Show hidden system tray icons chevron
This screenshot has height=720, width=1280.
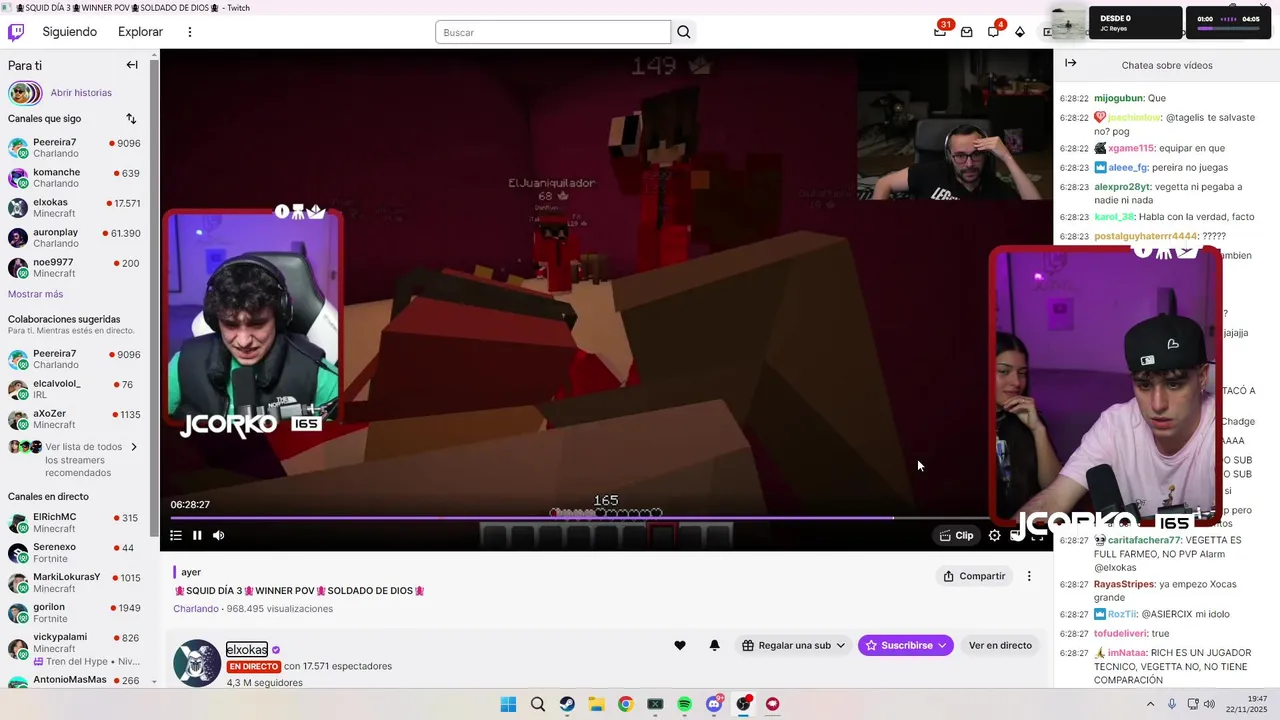pos(1150,704)
